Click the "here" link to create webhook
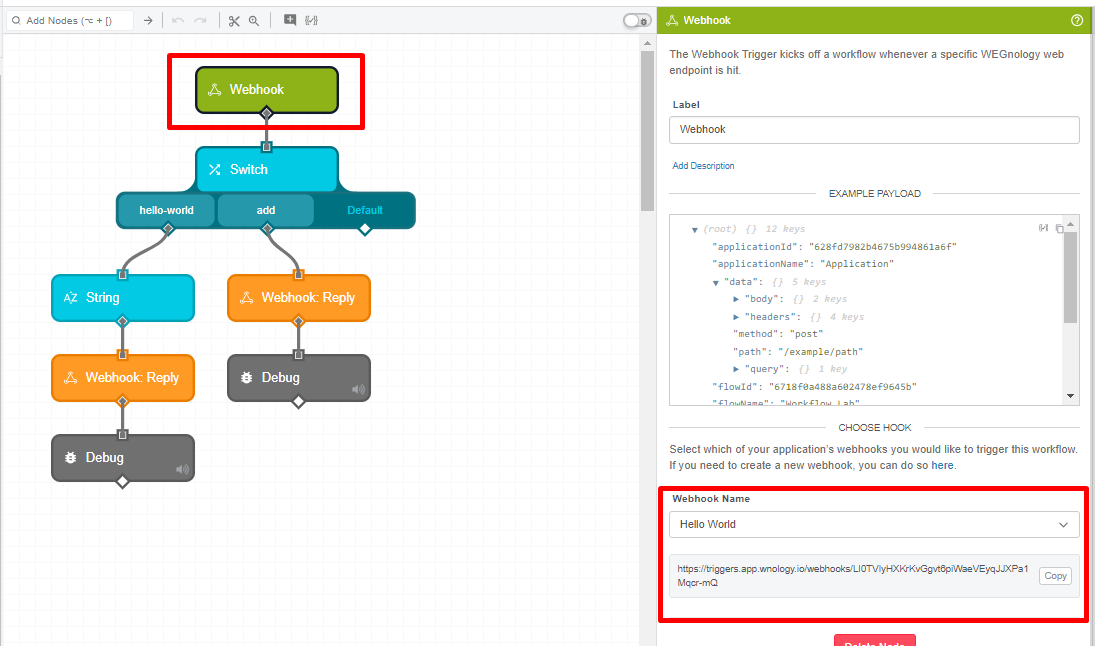 tap(942, 466)
